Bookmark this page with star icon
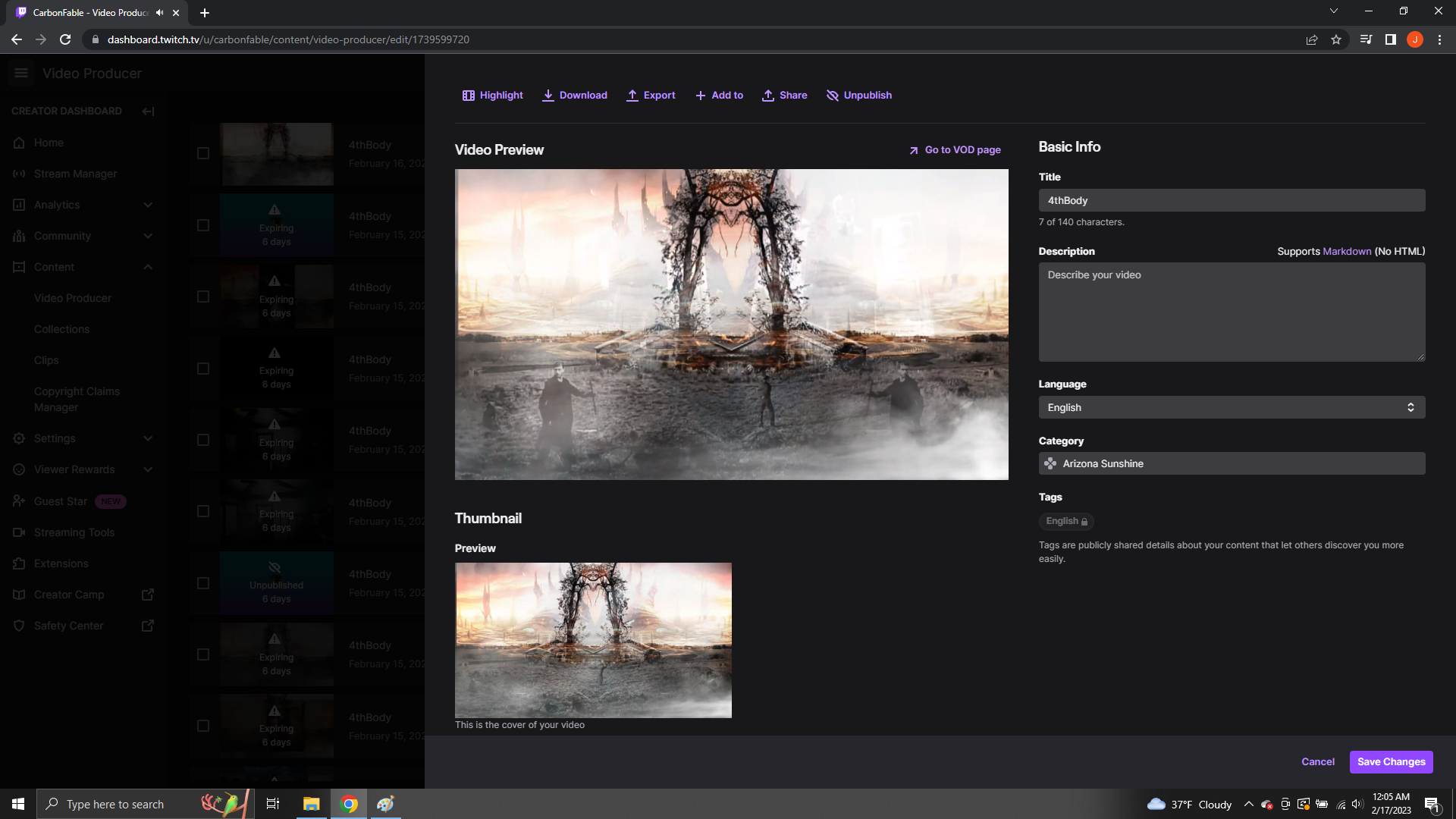 click(1336, 39)
